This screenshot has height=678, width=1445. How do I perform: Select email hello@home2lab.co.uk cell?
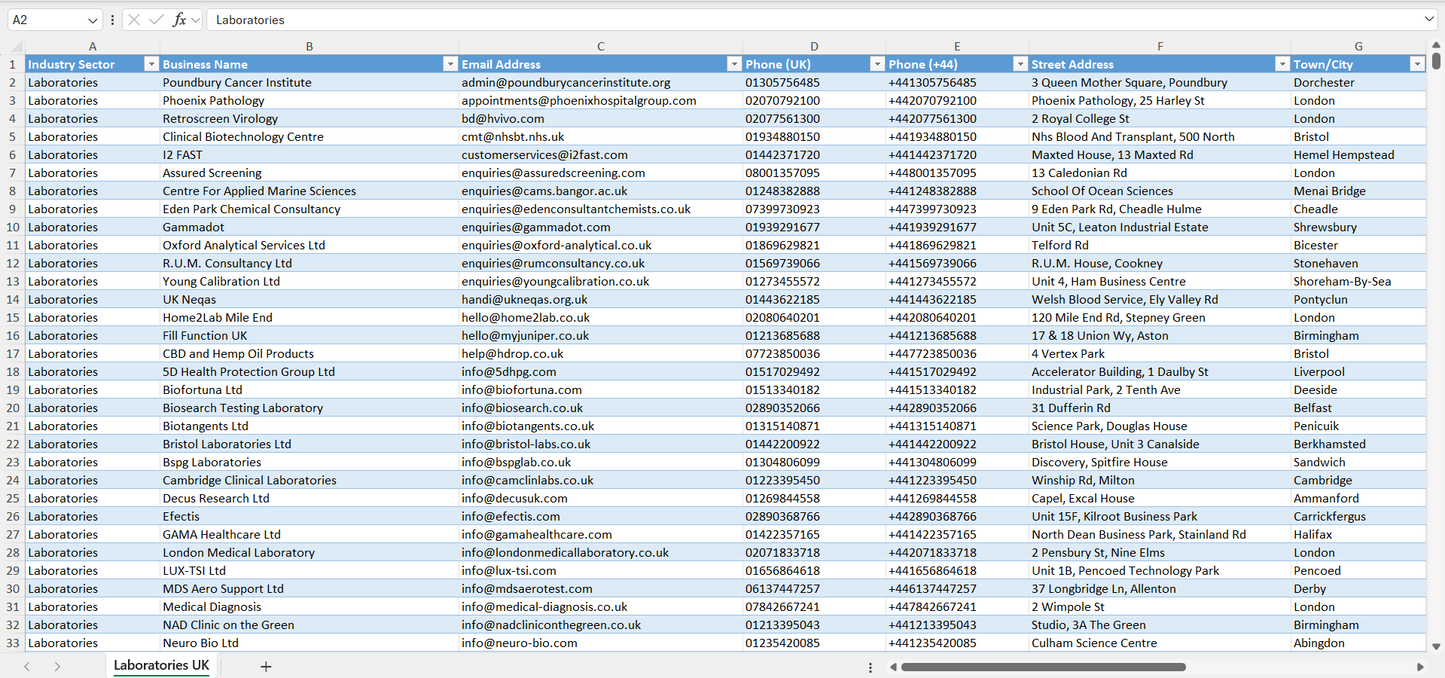[600, 317]
